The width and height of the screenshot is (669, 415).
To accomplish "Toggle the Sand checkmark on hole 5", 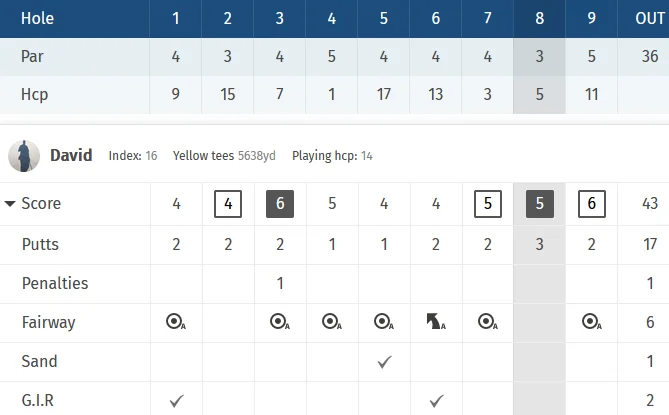I will click(384, 362).
